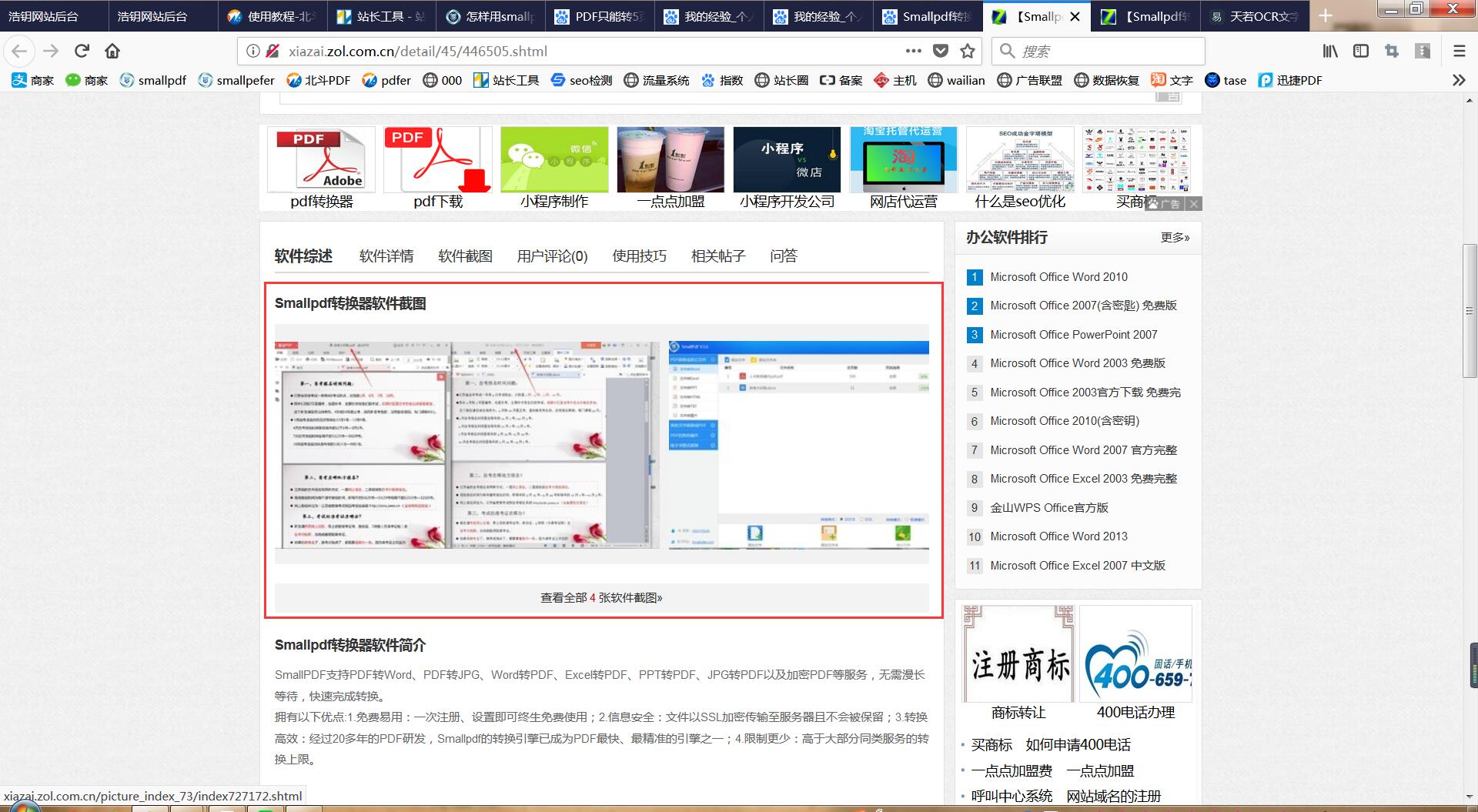Bookmark this page with star icon
This screenshot has height=812, width=1478.
(968, 51)
